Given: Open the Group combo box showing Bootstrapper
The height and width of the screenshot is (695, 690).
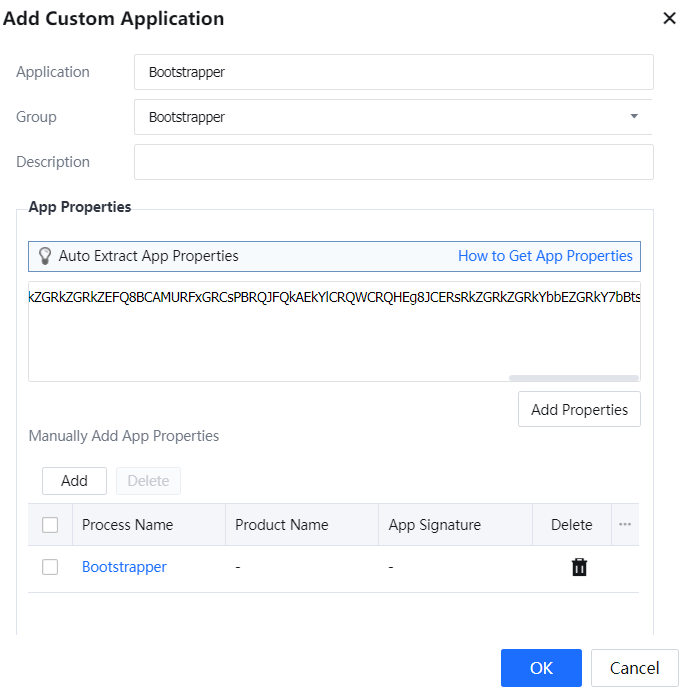Looking at the screenshot, I should [380, 117].
